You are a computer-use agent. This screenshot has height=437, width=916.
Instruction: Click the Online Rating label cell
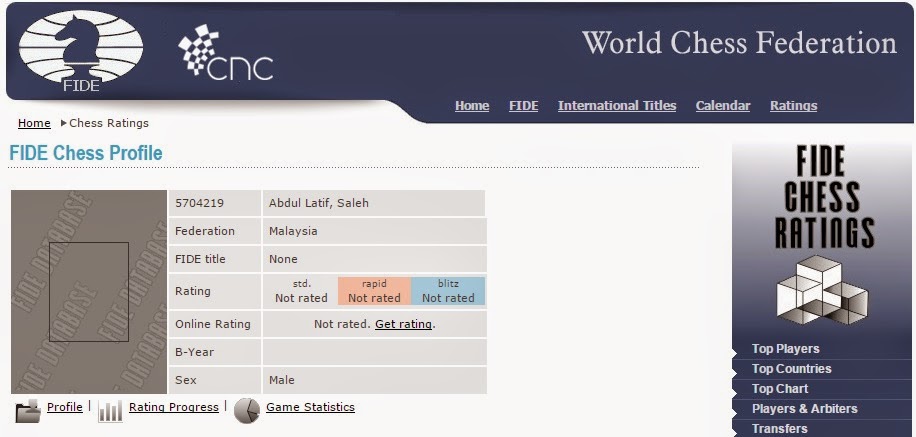click(214, 324)
